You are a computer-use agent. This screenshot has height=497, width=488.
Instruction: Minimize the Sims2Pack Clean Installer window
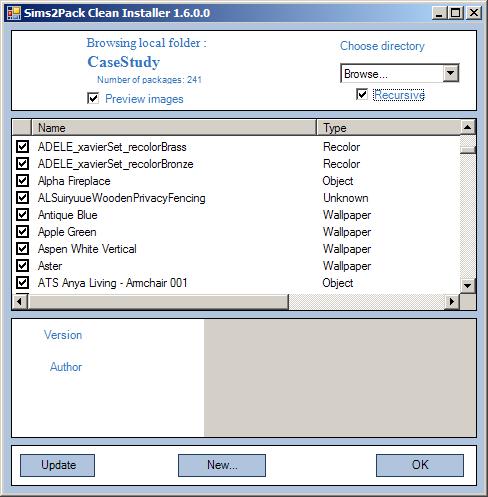coord(440,13)
